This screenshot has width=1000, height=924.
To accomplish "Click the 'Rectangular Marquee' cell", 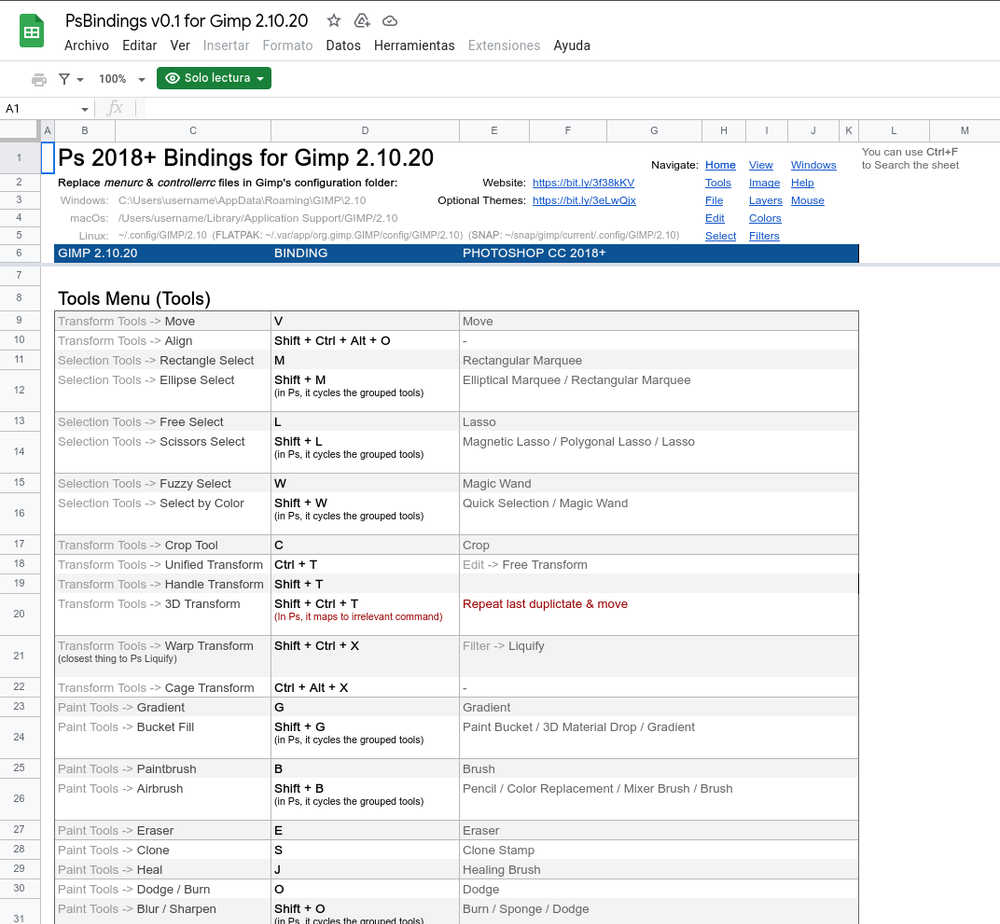I will (x=659, y=360).
